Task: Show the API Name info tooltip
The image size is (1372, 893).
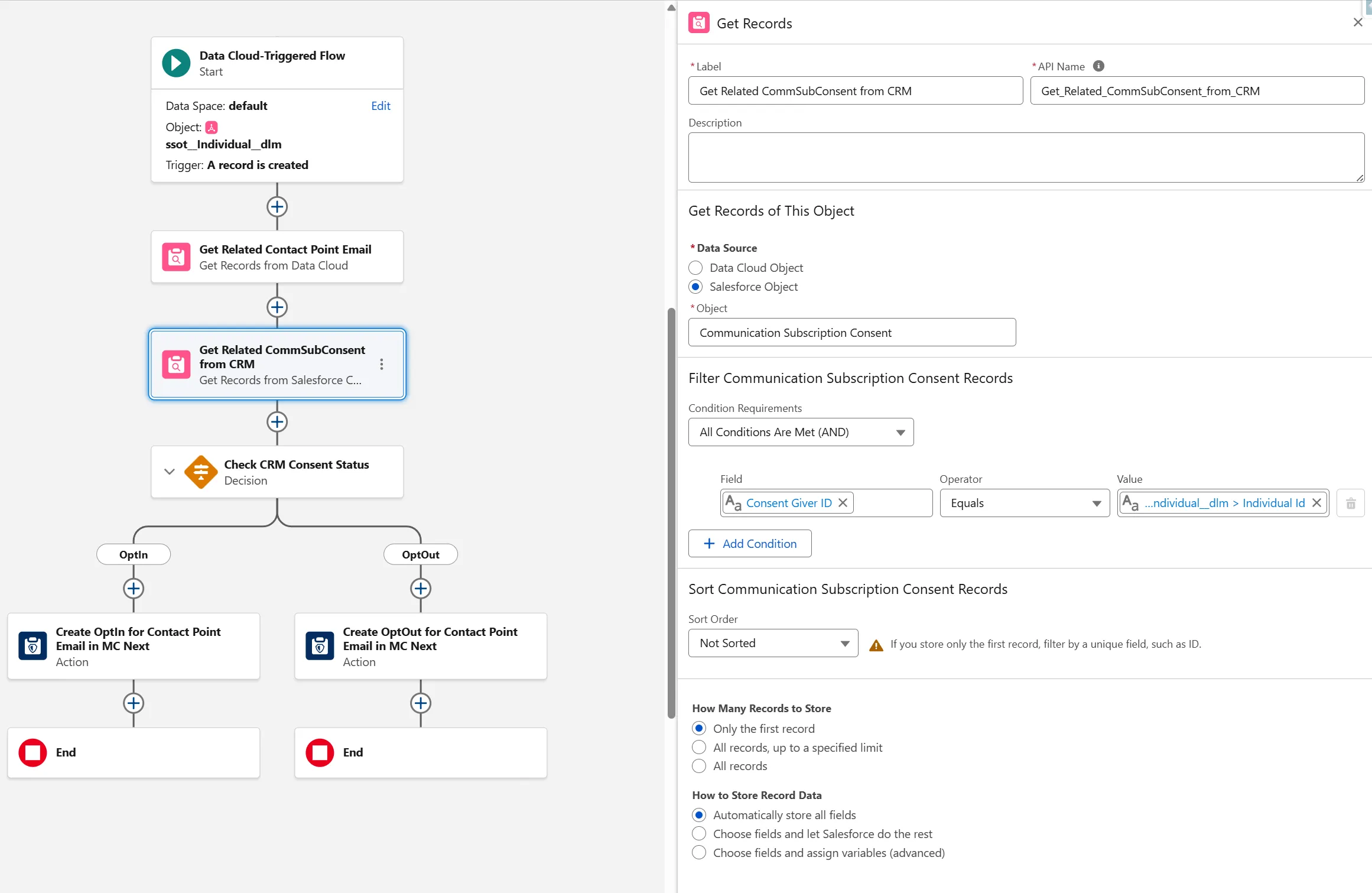Action: pos(1098,66)
